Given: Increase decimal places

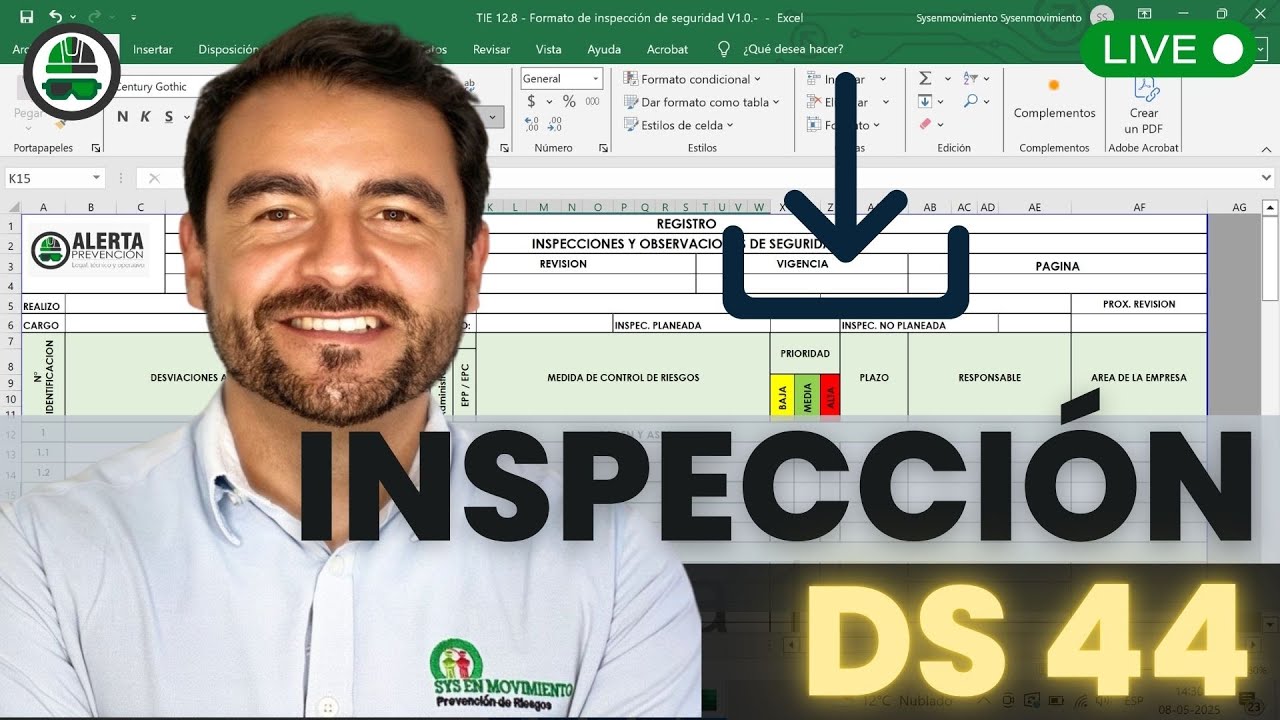Looking at the screenshot, I should pos(531,125).
